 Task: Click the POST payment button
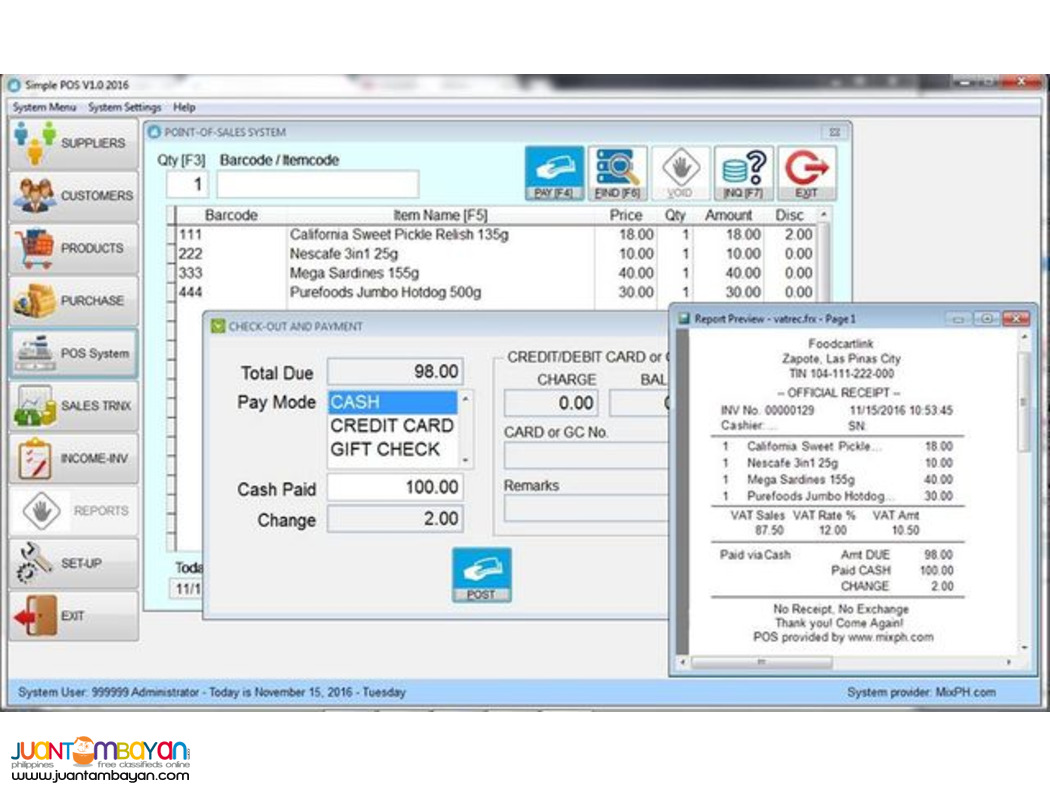(x=481, y=575)
